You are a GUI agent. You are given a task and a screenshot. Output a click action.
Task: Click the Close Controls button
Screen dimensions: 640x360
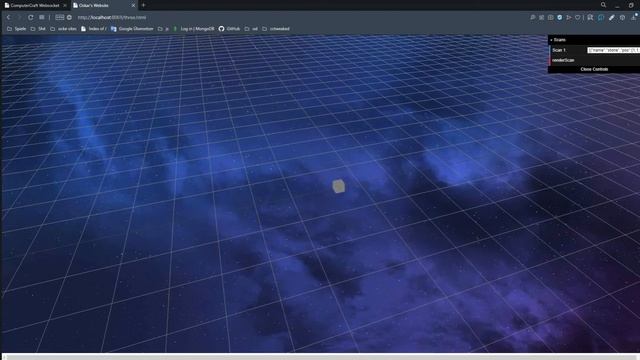click(x=594, y=69)
